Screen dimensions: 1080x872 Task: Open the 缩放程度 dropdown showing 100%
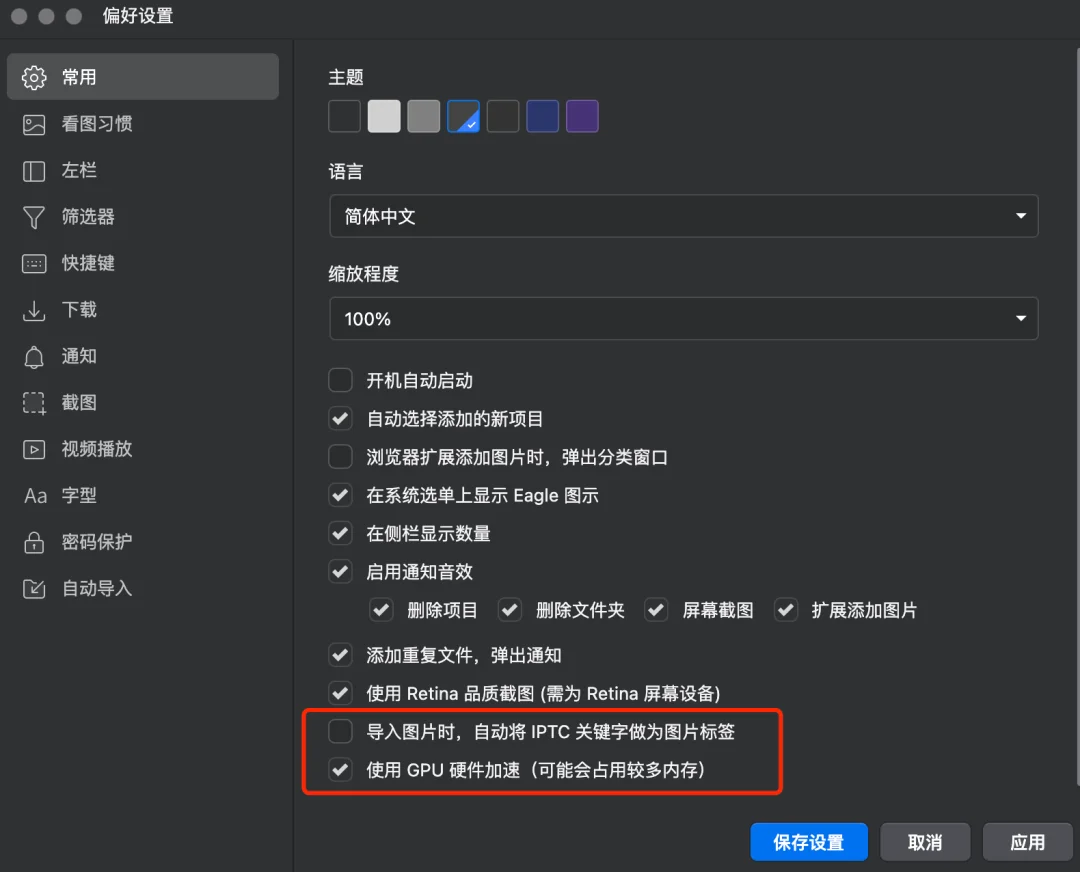tap(683, 319)
